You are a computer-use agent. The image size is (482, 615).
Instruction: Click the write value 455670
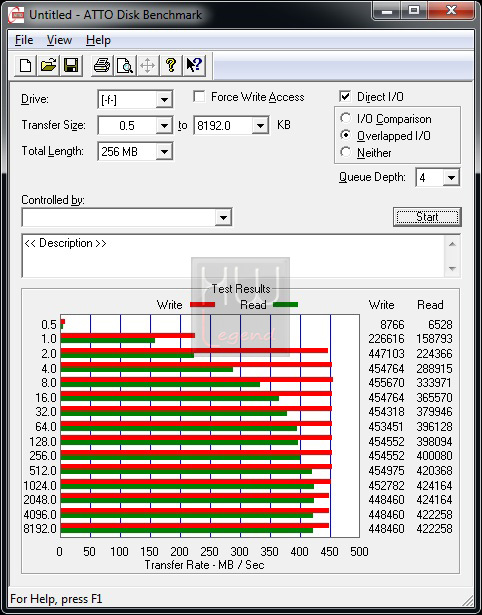(x=386, y=383)
